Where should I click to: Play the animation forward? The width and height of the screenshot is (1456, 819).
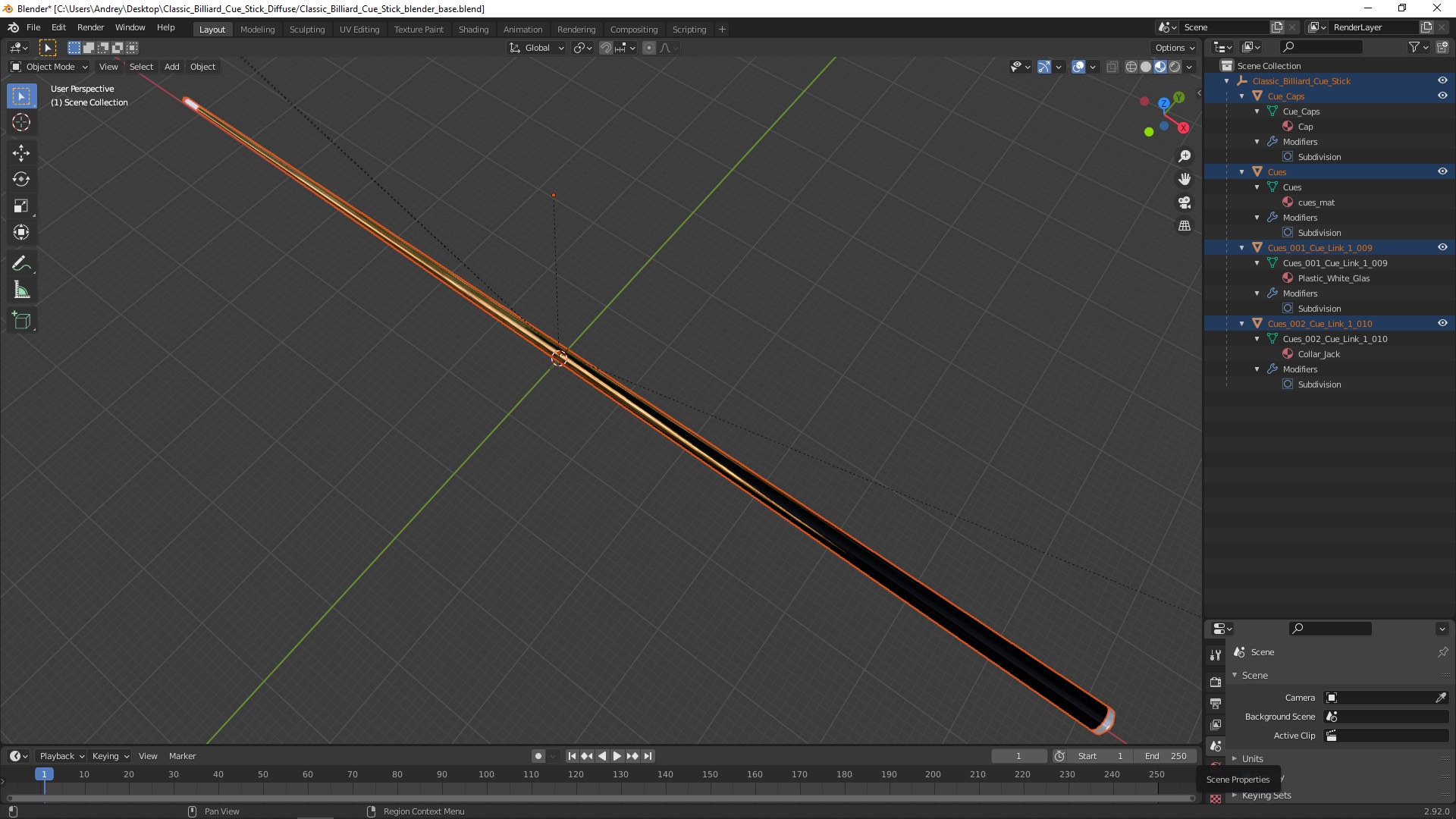617,756
